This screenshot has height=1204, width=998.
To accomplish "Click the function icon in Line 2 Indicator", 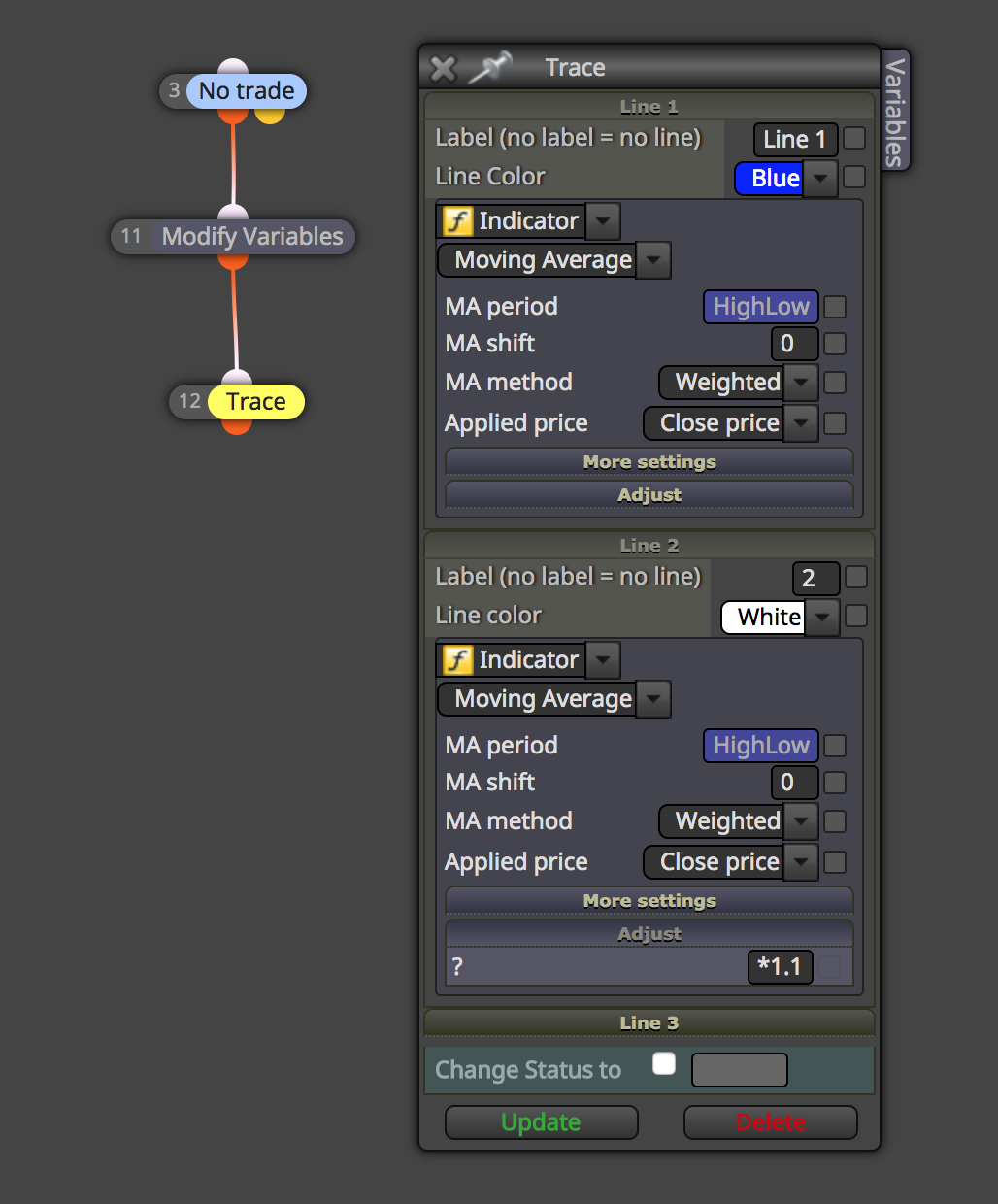I will click(x=457, y=660).
